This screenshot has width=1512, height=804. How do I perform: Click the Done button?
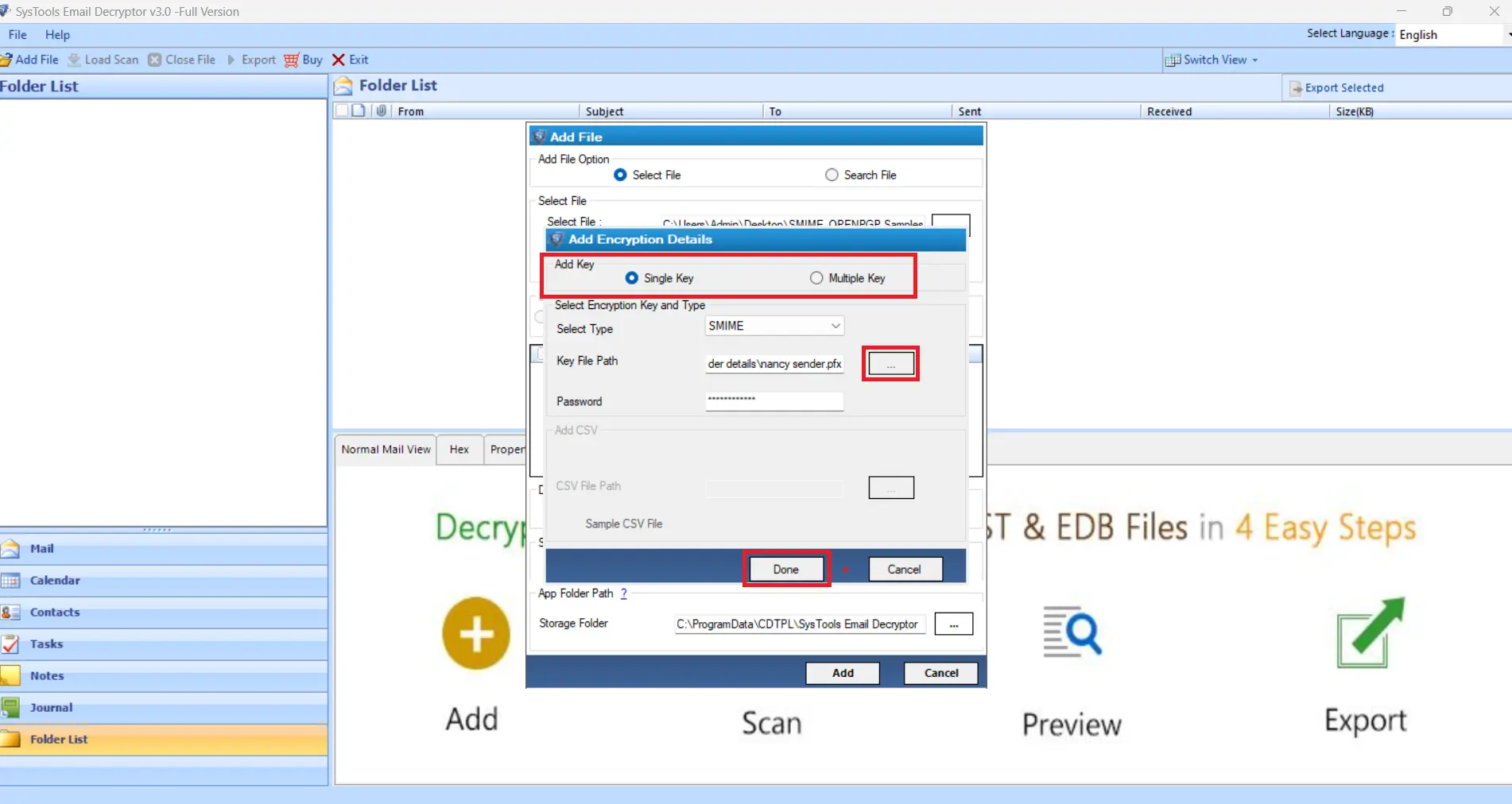[x=785, y=569]
